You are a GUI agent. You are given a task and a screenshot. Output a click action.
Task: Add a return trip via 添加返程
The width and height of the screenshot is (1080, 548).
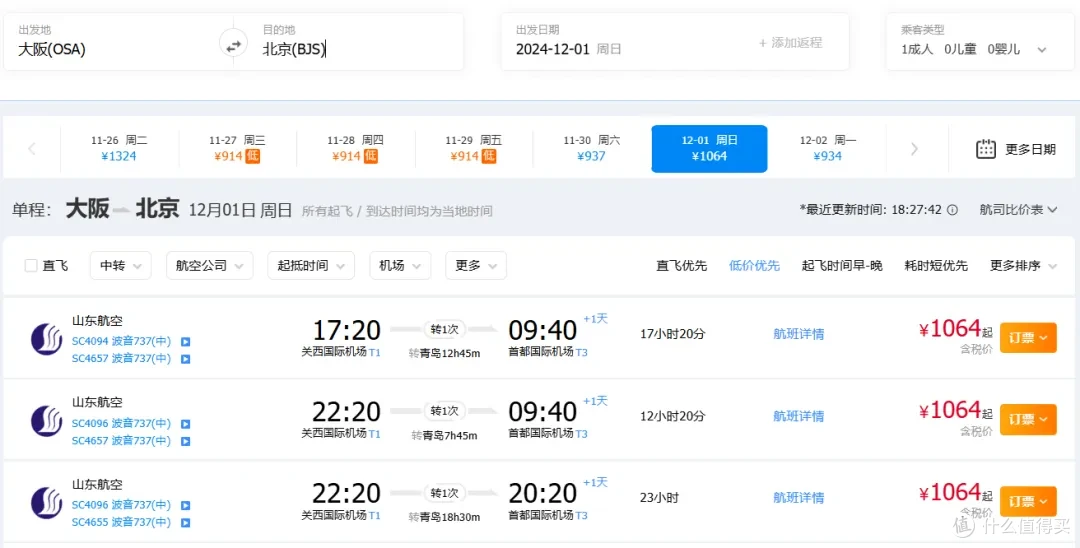click(790, 43)
